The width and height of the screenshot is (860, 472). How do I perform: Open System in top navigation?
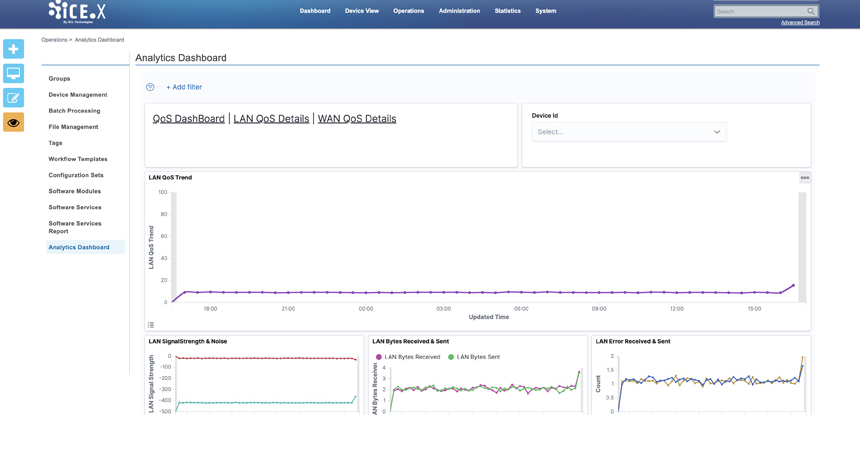click(x=546, y=11)
